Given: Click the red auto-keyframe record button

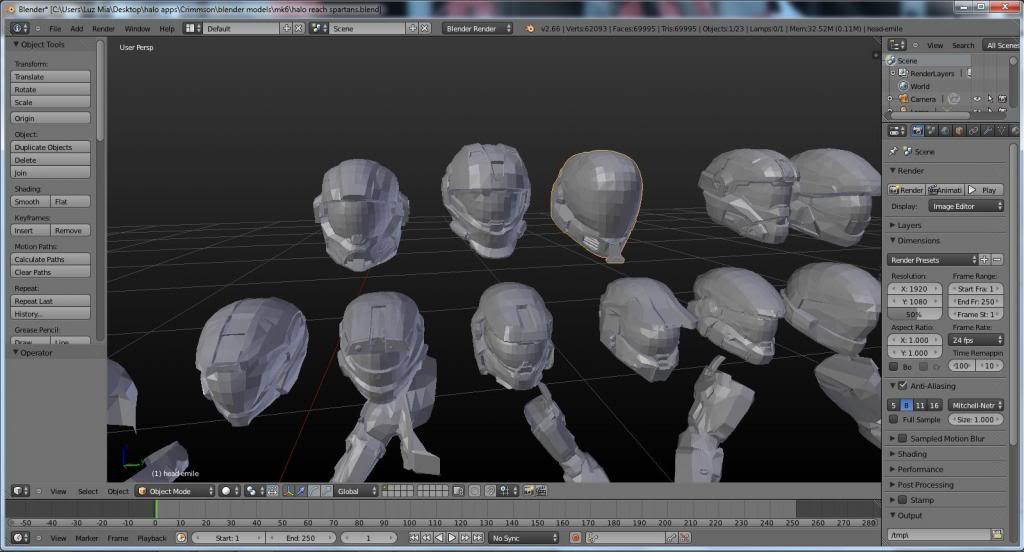Looking at the screenshot, I should point(575,538).
